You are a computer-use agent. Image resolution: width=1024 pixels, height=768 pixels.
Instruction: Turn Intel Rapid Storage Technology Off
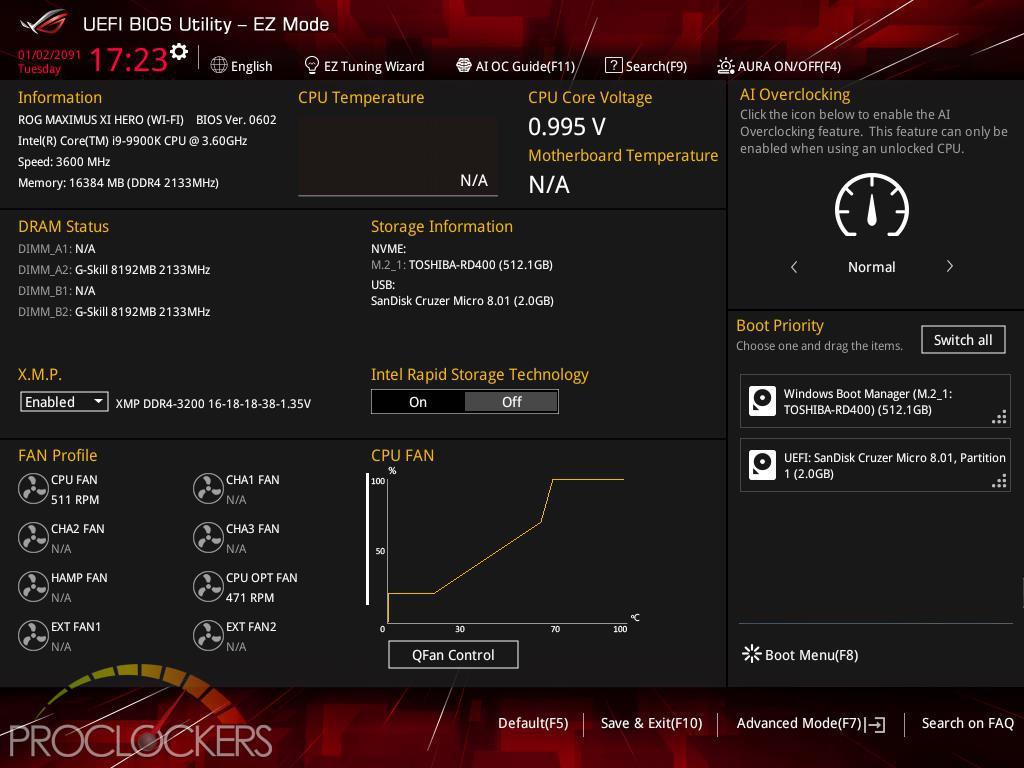coord(511,402)
